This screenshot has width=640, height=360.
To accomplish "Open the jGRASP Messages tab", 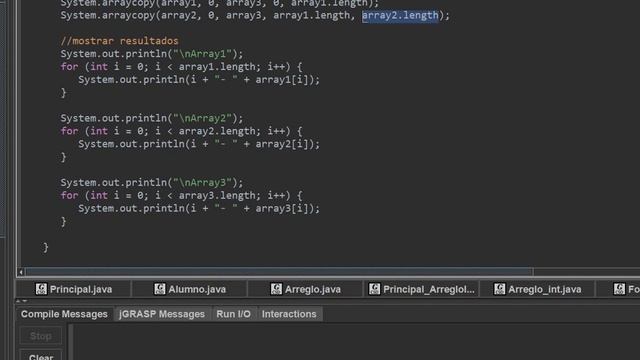I will click(x=162, y=314).
